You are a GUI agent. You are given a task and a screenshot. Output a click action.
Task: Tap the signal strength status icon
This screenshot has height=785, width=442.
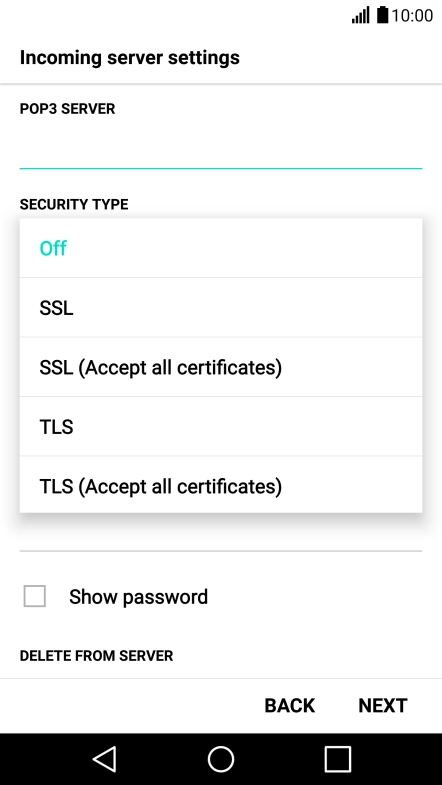(360, 15)
